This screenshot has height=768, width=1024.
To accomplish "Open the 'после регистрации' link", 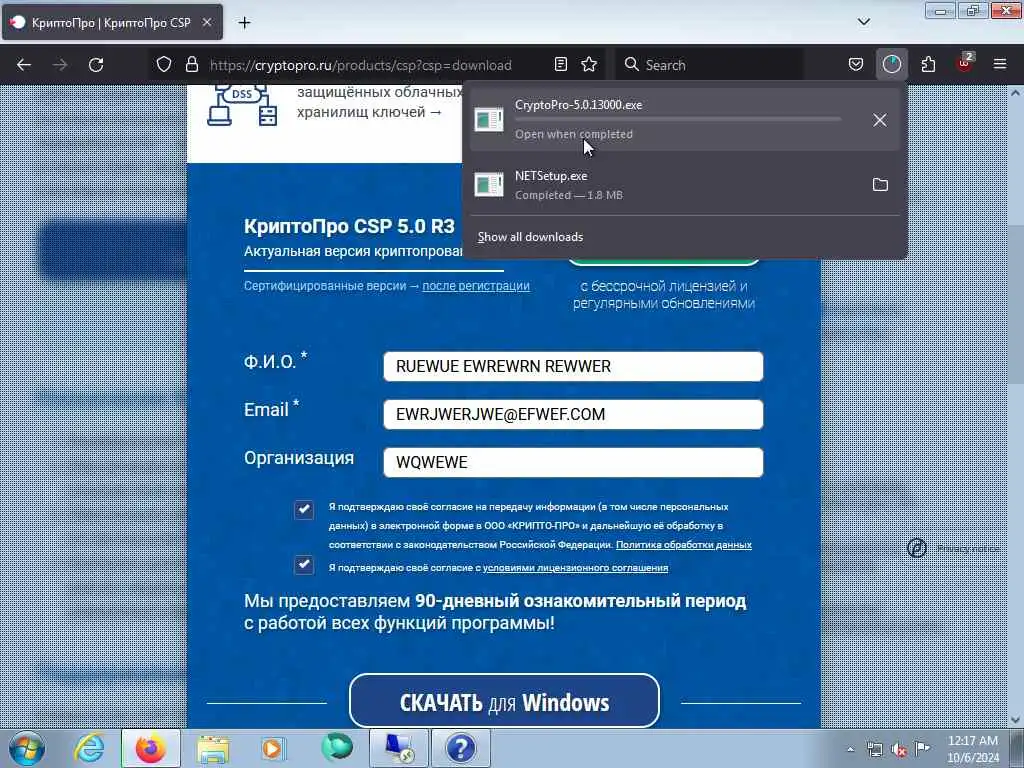I will 476,285.
